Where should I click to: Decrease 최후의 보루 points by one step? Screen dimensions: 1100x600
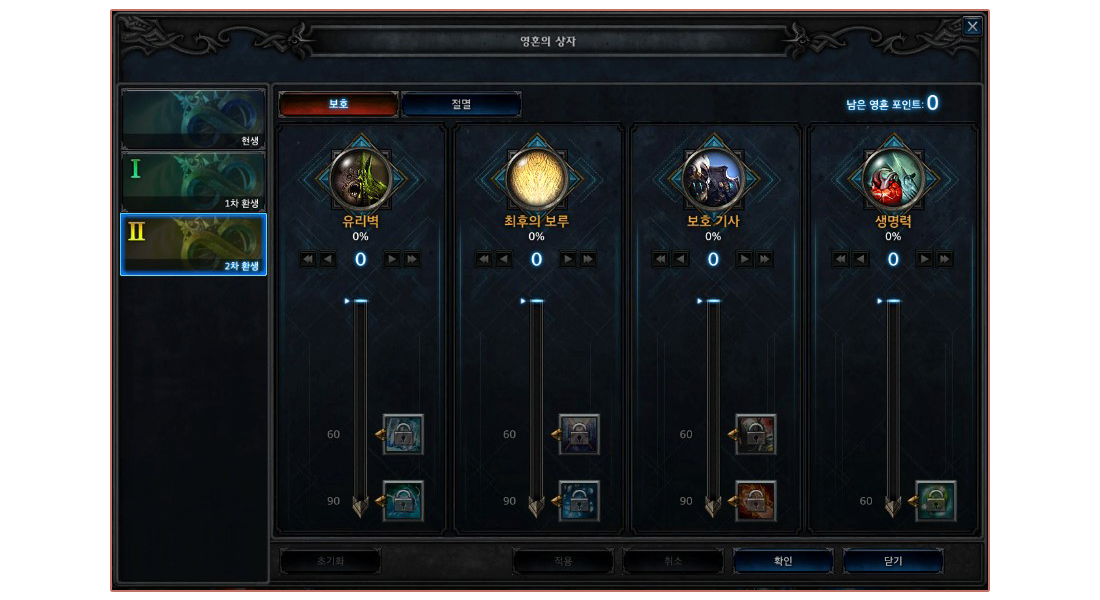(504, 259)
